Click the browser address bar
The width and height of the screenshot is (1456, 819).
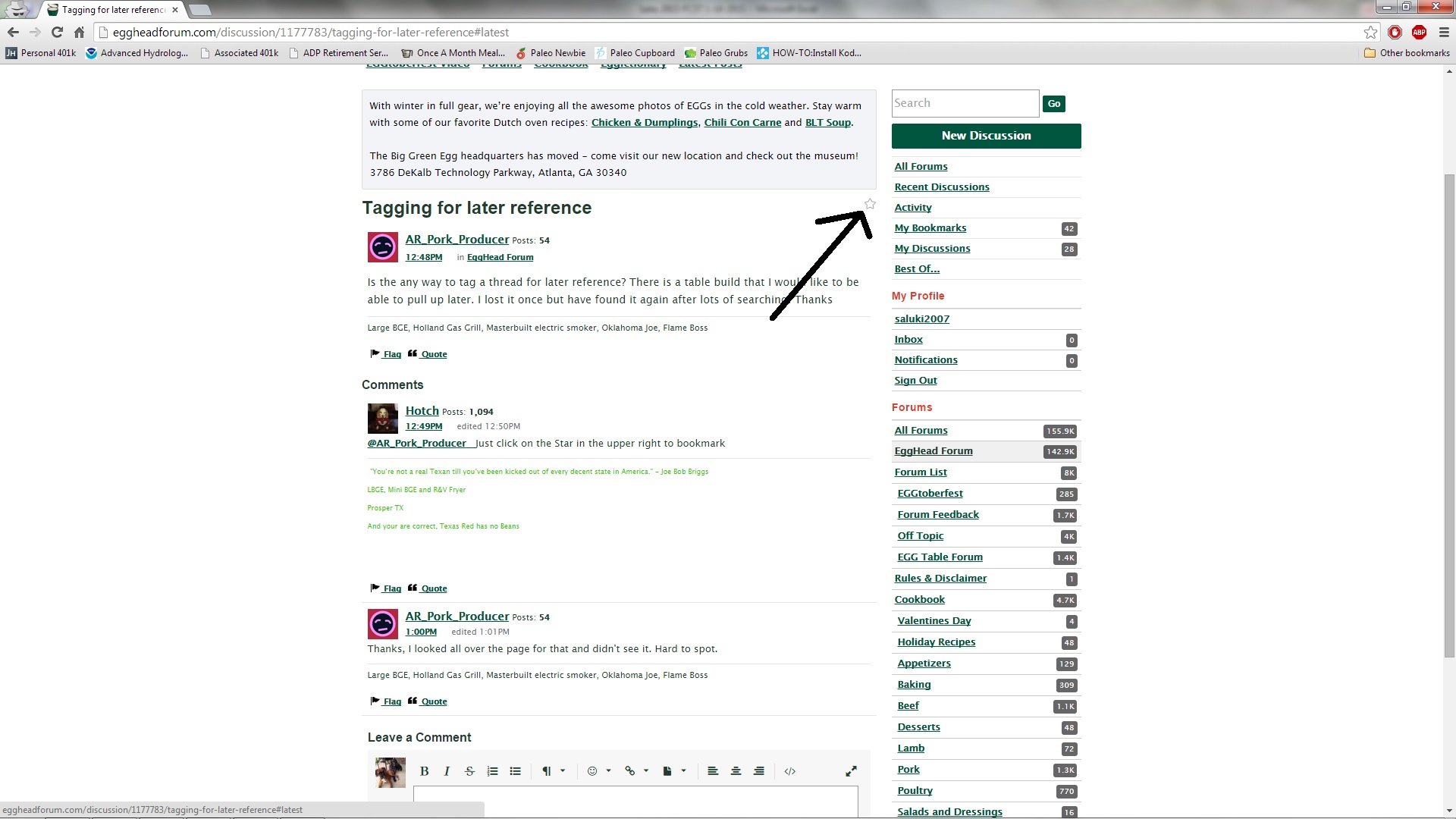tap(728, 32)
